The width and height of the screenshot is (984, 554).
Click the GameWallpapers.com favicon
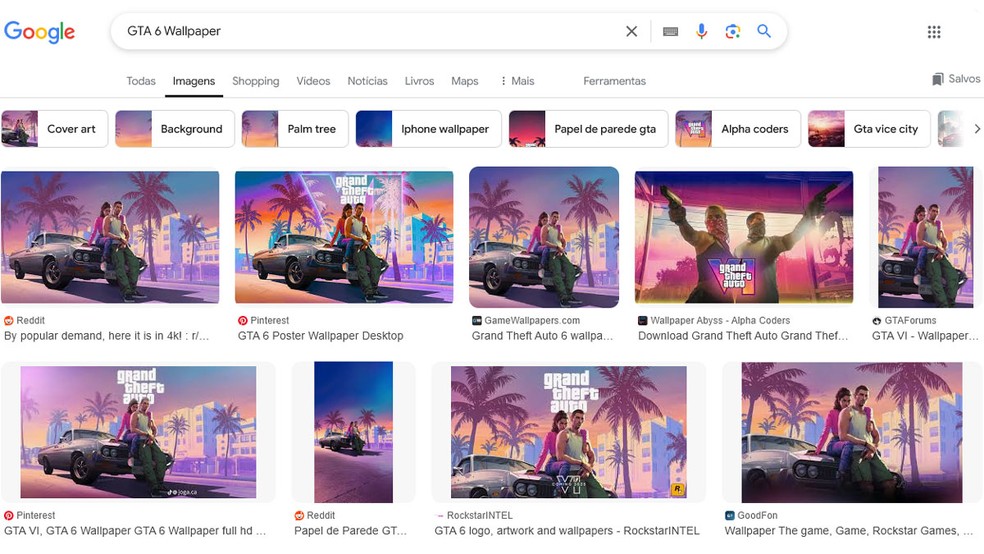pyautogui.click(x=477, y=321)
